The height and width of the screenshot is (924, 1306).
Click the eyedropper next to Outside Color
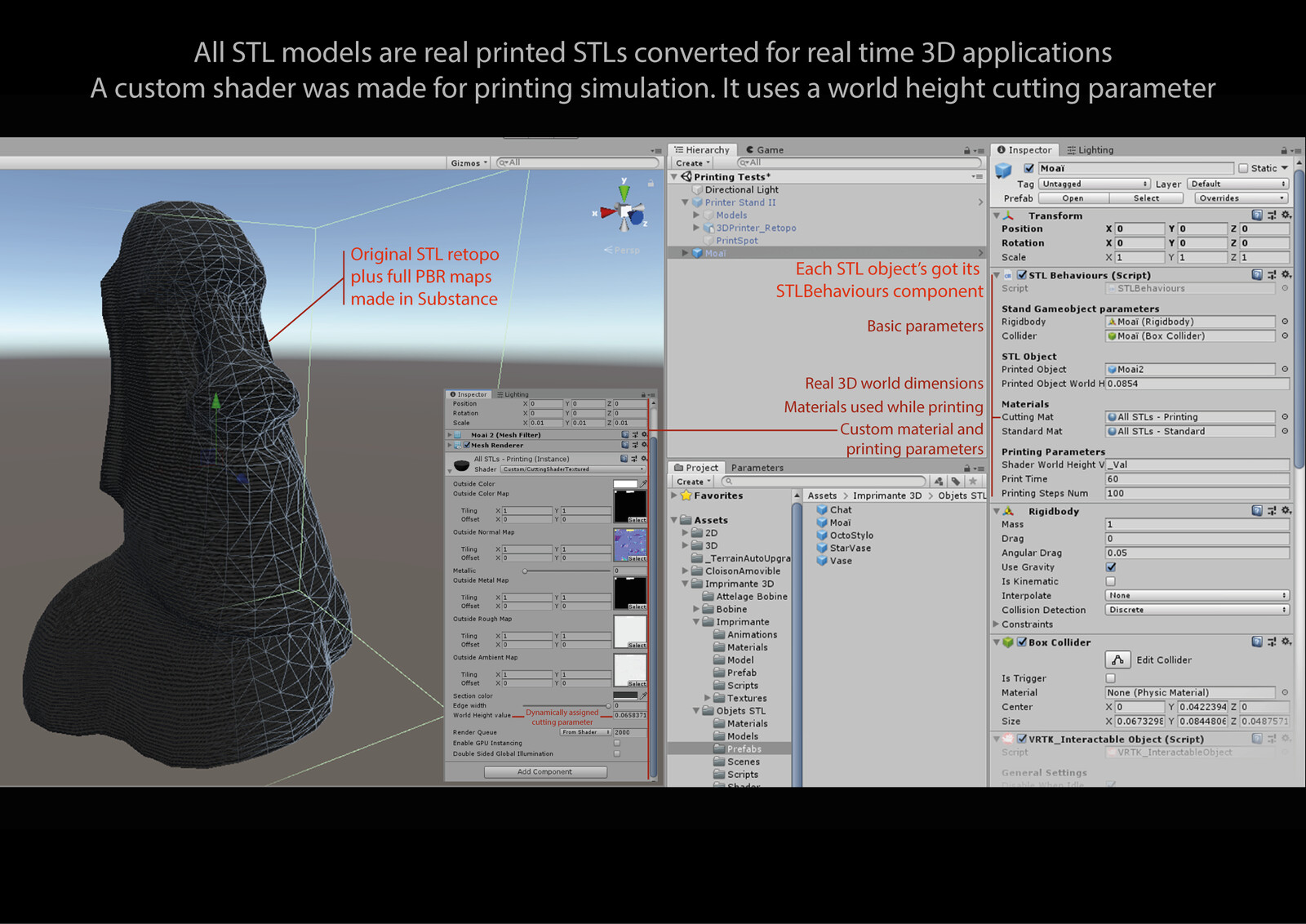pyautogui.click(x=642, y=483)
